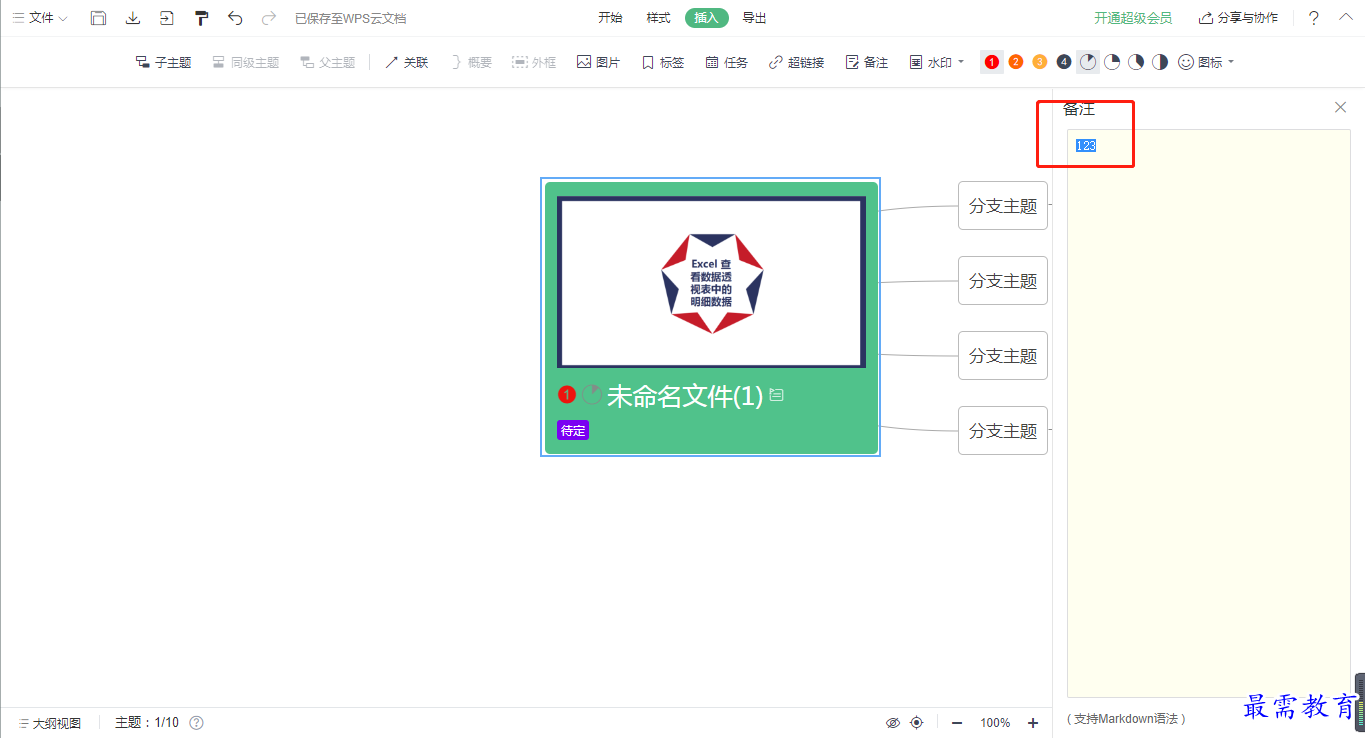Click into the notes text area
Screen dimensions: 1365x738
1208,413
